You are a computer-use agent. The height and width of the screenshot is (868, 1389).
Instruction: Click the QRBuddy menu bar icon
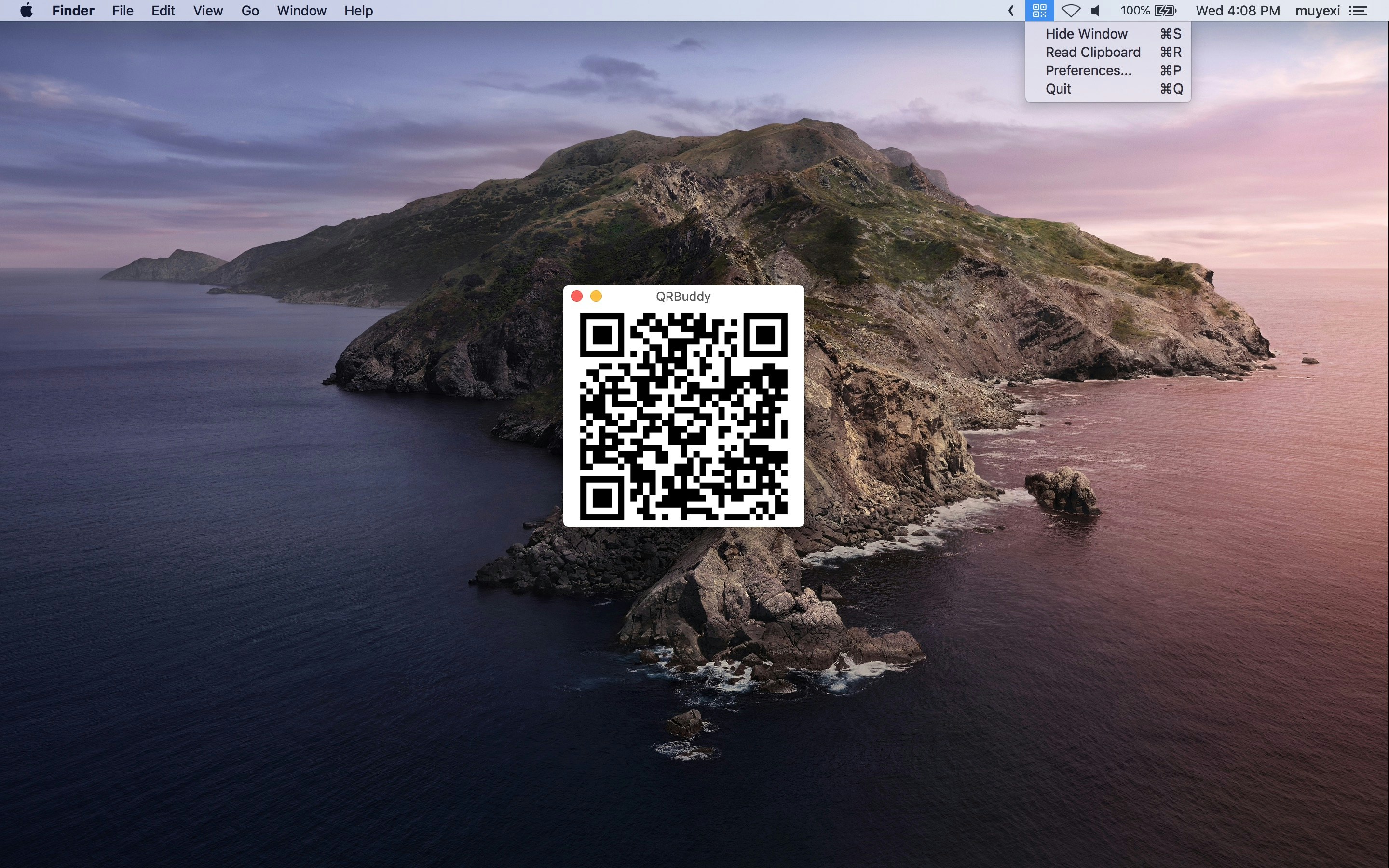tap(1039, 10)
